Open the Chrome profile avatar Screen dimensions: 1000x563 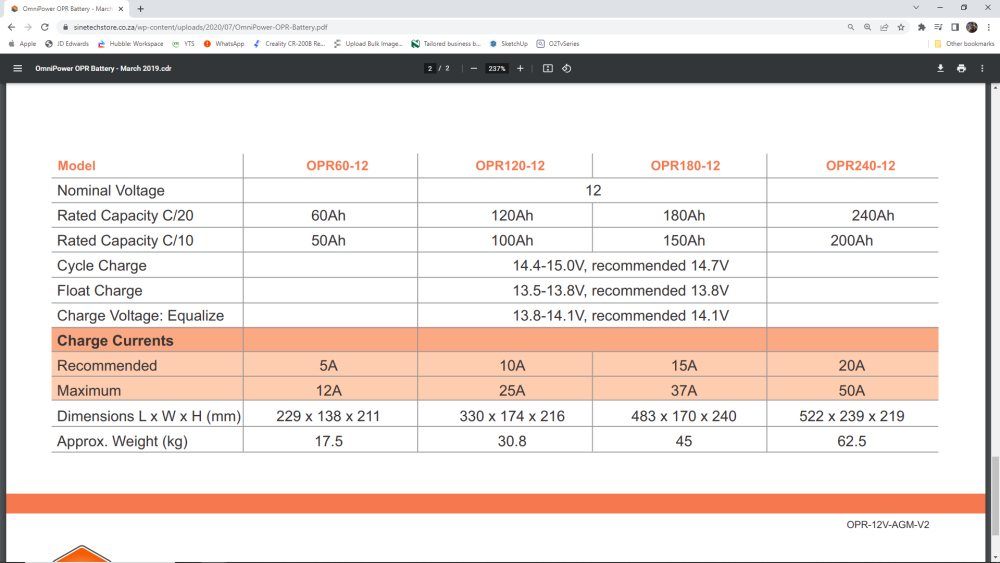[x=972, y=27]
